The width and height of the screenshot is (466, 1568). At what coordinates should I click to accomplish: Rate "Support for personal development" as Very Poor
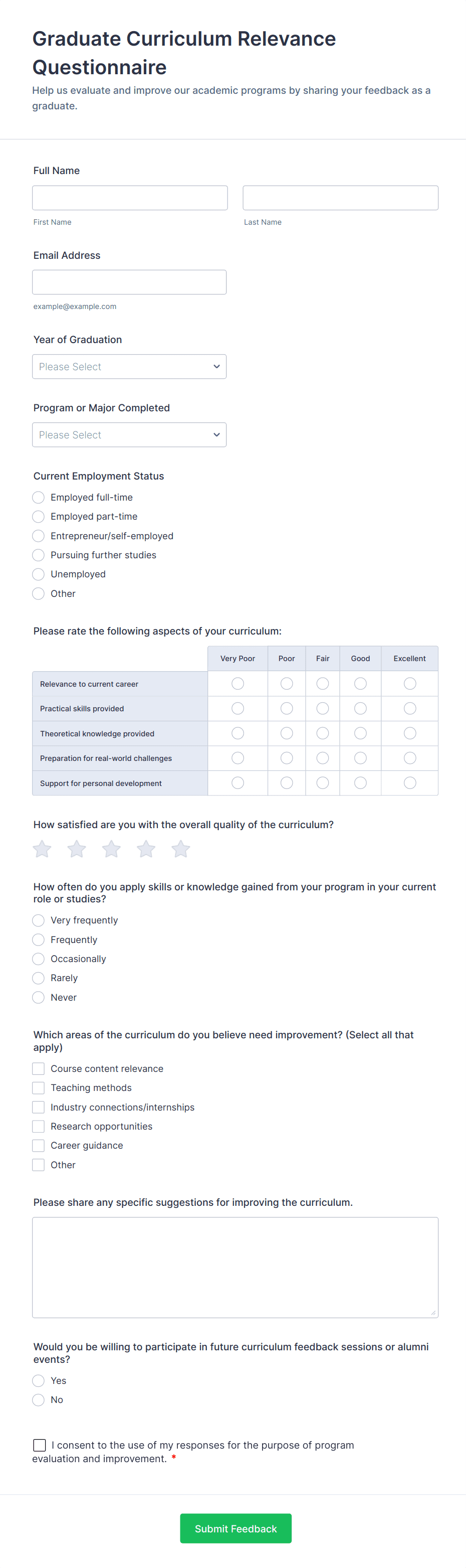tap(237, 783)
